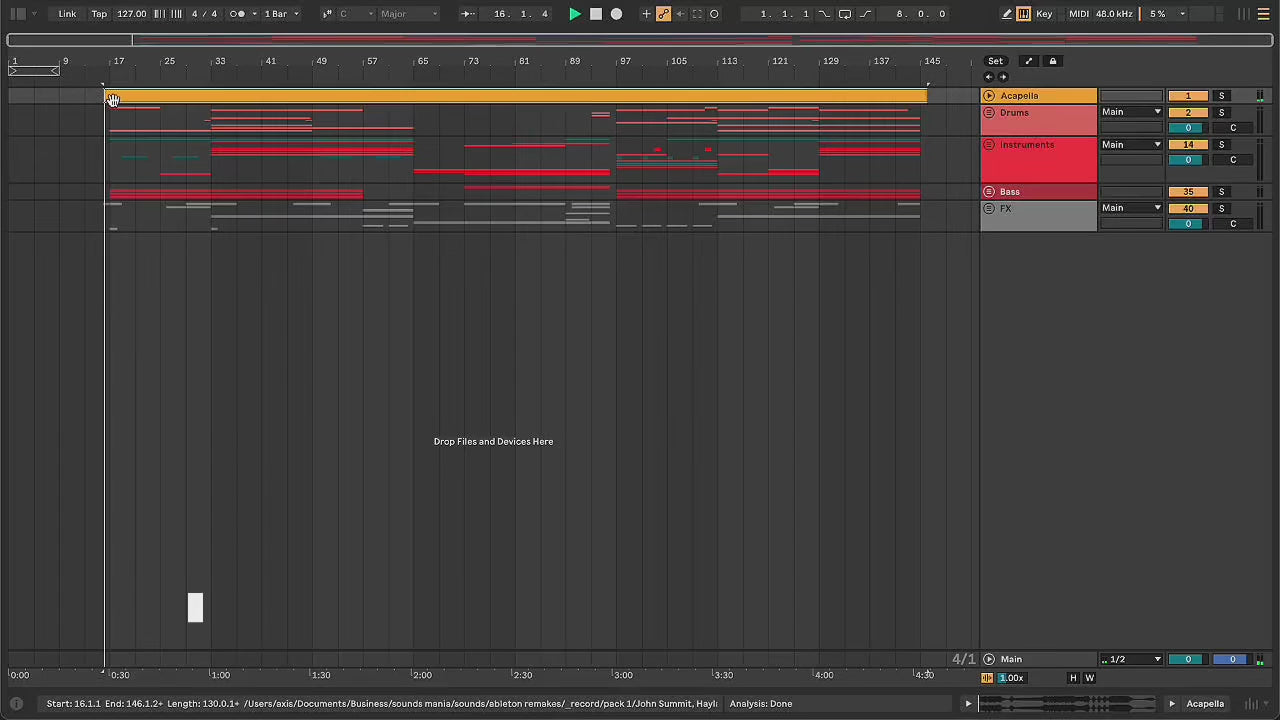
Task: Unfold the Drums group track
Action: click(x=989, y=113)
